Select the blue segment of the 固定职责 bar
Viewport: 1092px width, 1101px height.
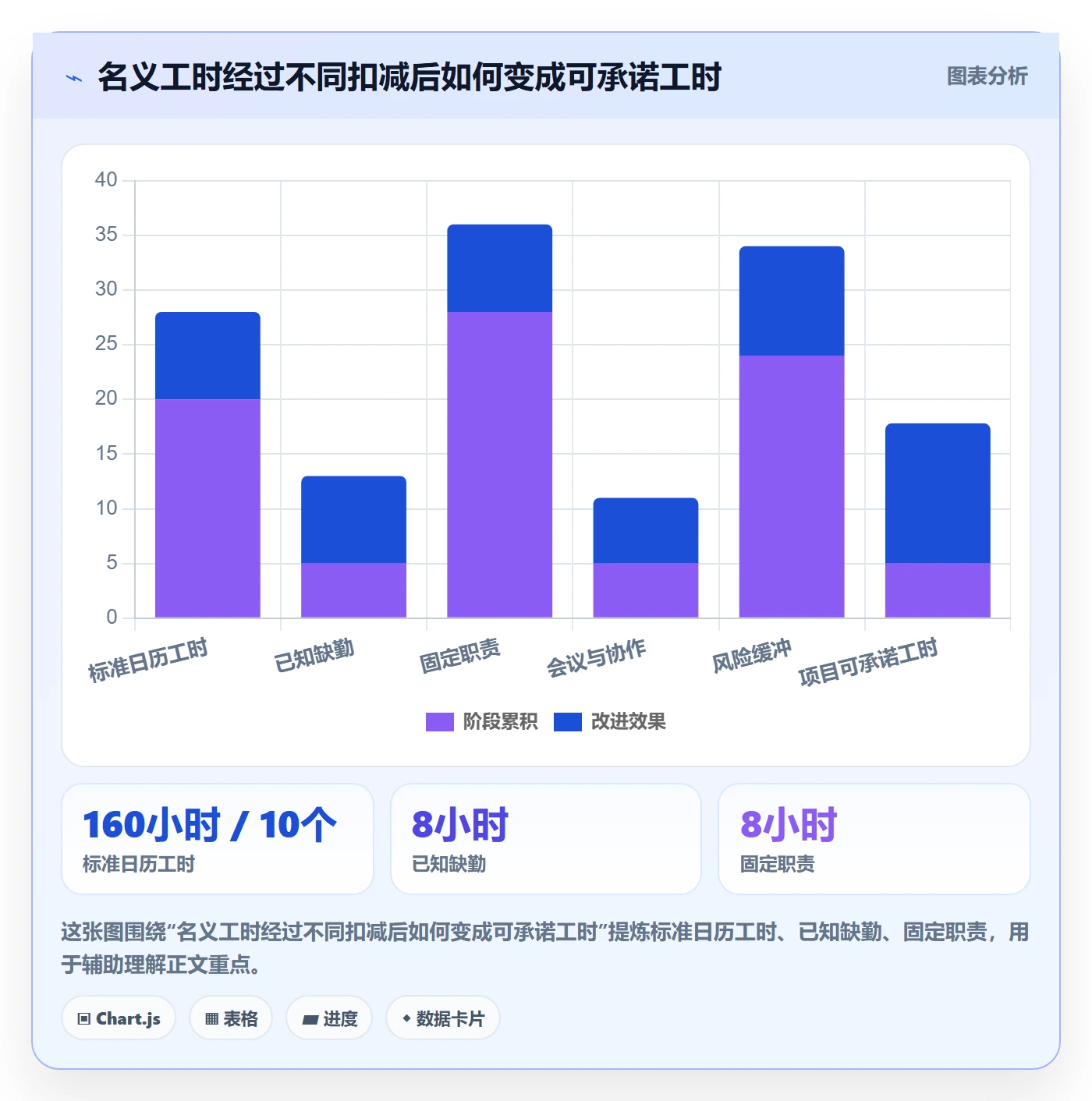pyautogui.click(x=499, y=268)
